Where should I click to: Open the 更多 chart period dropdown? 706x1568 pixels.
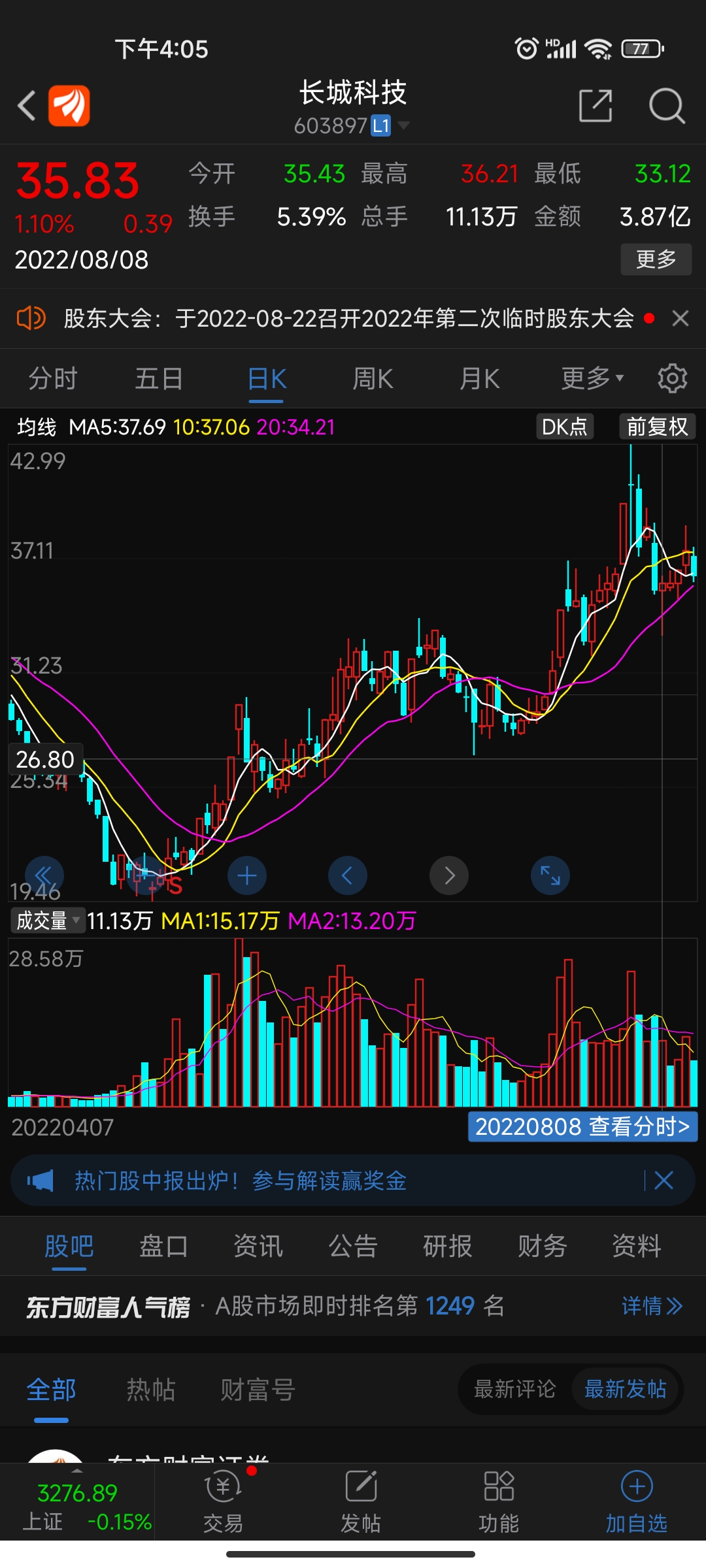[x=592, y=378]
